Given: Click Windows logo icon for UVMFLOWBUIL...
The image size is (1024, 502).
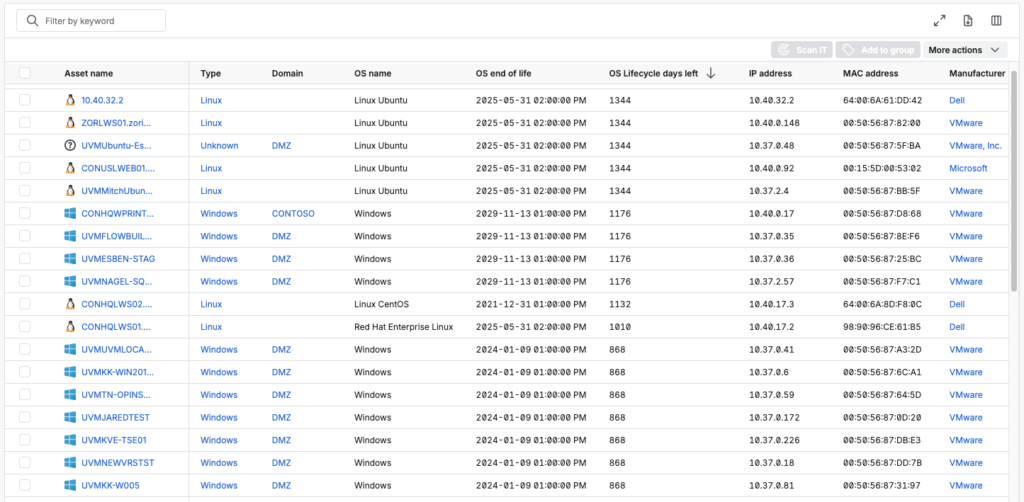Looking at the screenshot, I should tap(70, 236).
